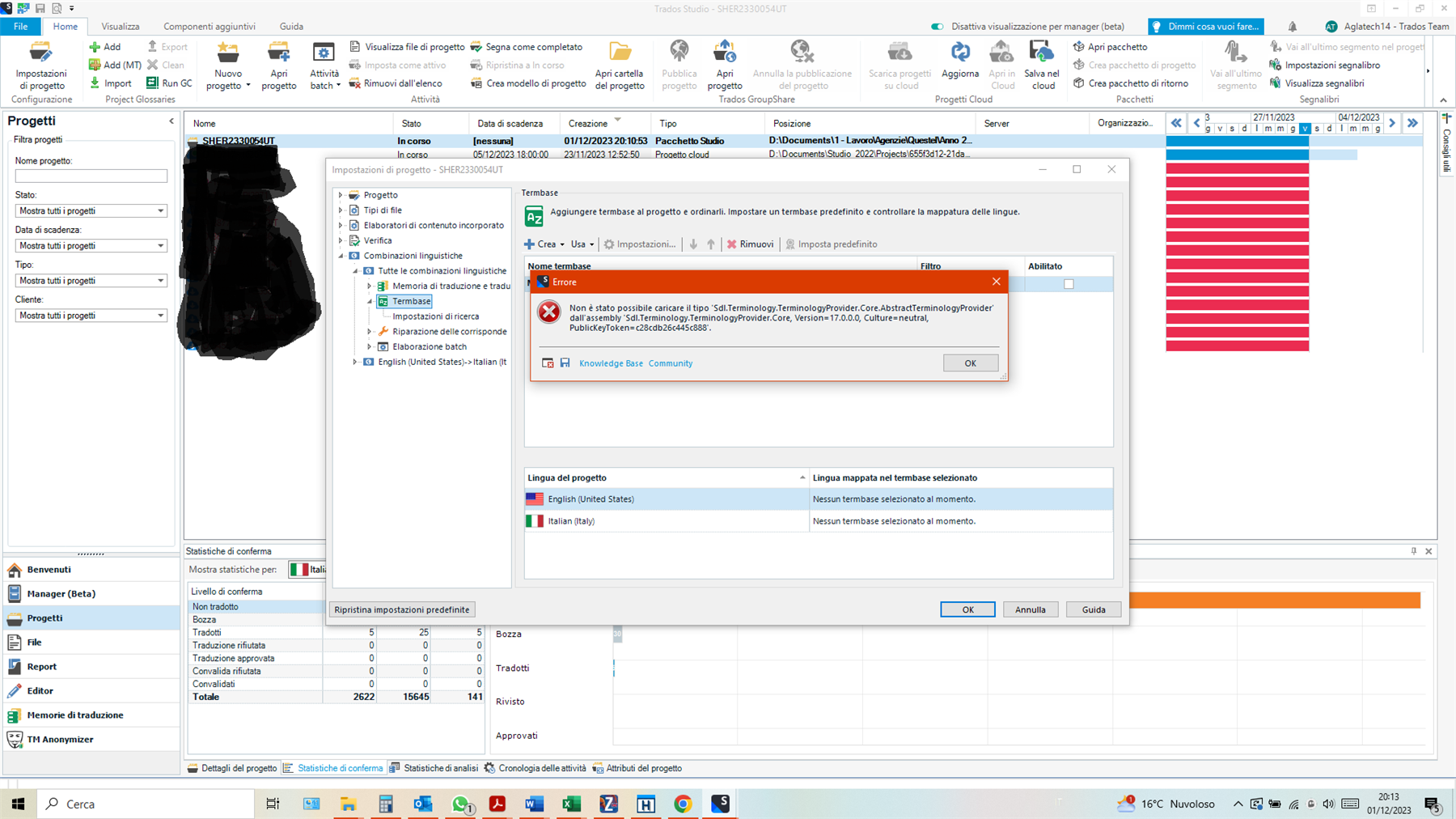Open TM Anonymizer view
Screen dimensions: 1456x819
91,739
